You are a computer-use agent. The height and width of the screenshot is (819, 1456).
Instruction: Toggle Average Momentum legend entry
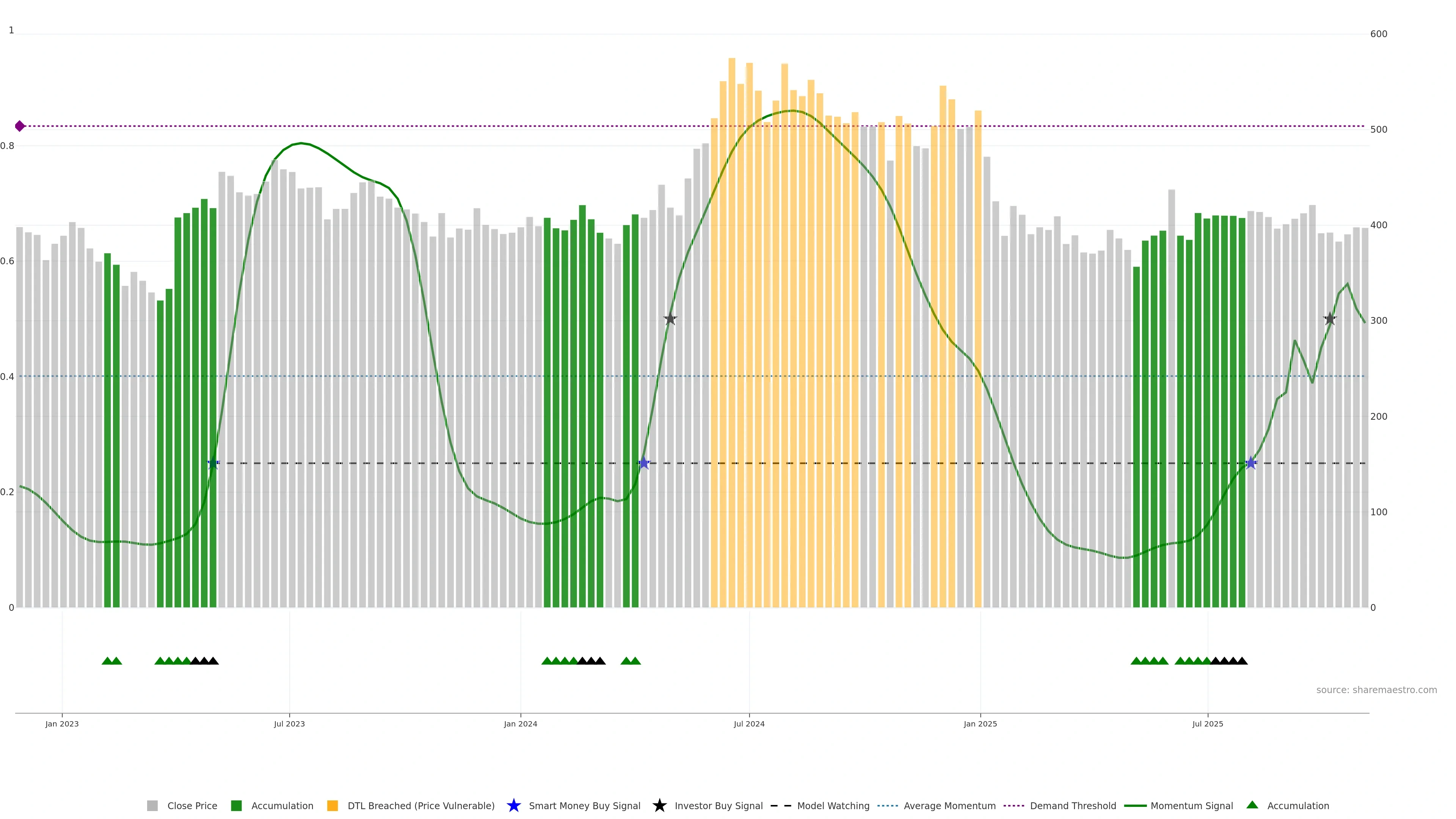949,805
